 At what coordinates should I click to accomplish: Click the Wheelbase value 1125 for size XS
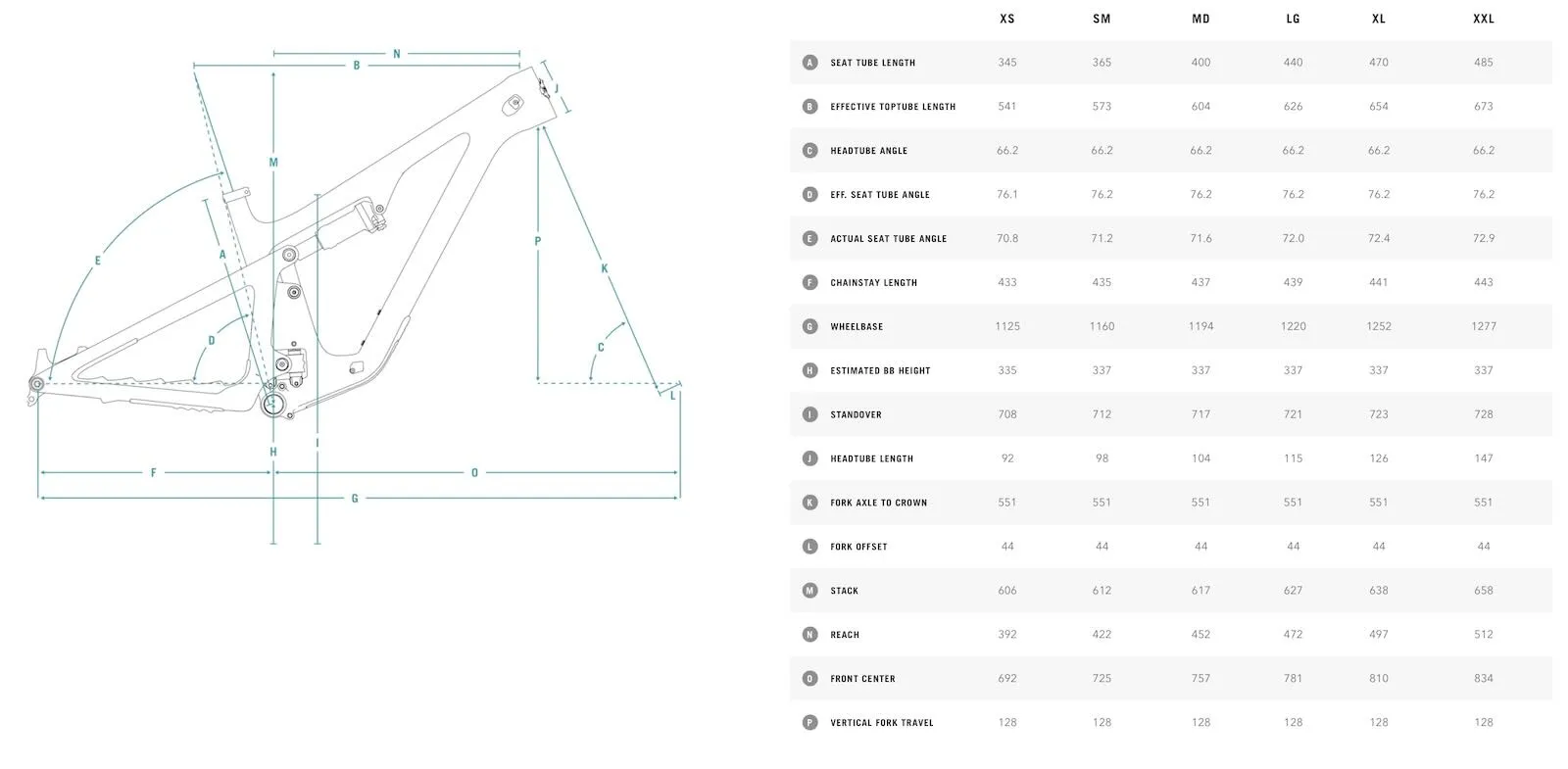click(1007, 326)
